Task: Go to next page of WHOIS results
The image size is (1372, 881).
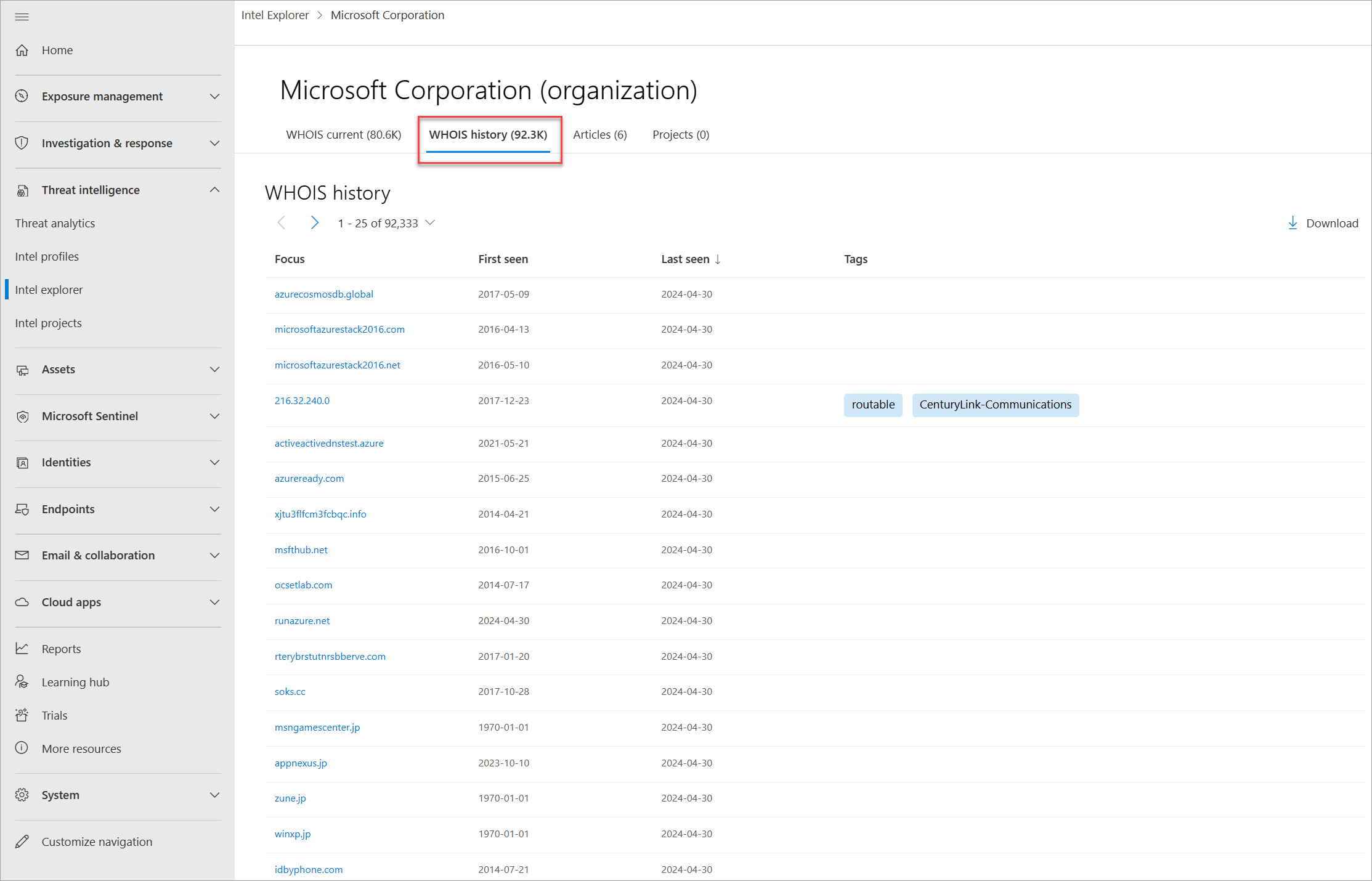Action: 315,223
